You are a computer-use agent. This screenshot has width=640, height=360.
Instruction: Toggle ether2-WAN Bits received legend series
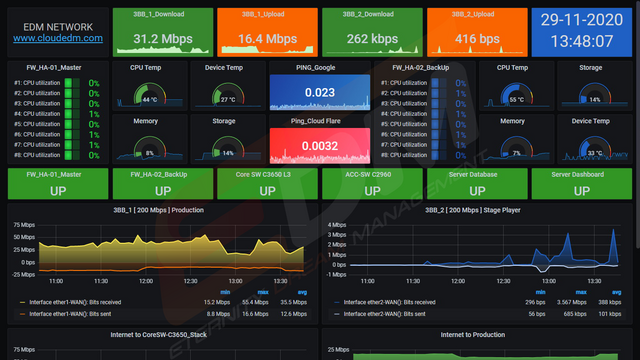389,302
